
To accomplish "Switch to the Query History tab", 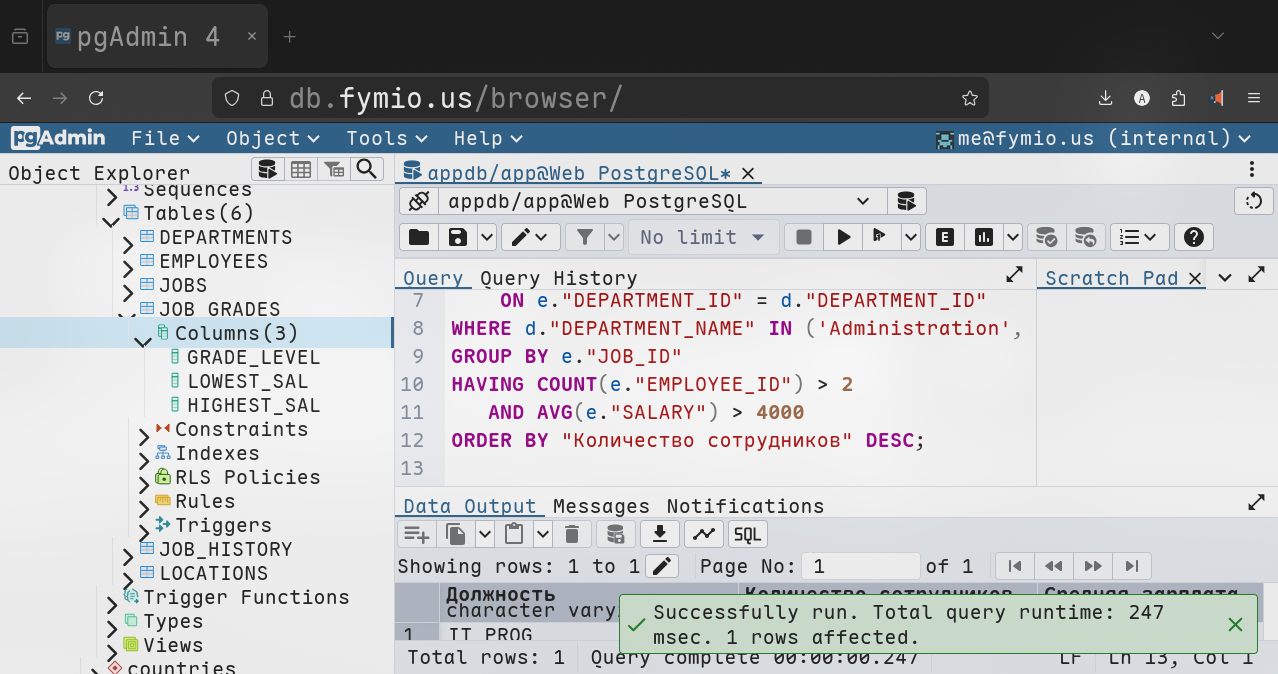I will pyautogui.click(x=558, y=278).
